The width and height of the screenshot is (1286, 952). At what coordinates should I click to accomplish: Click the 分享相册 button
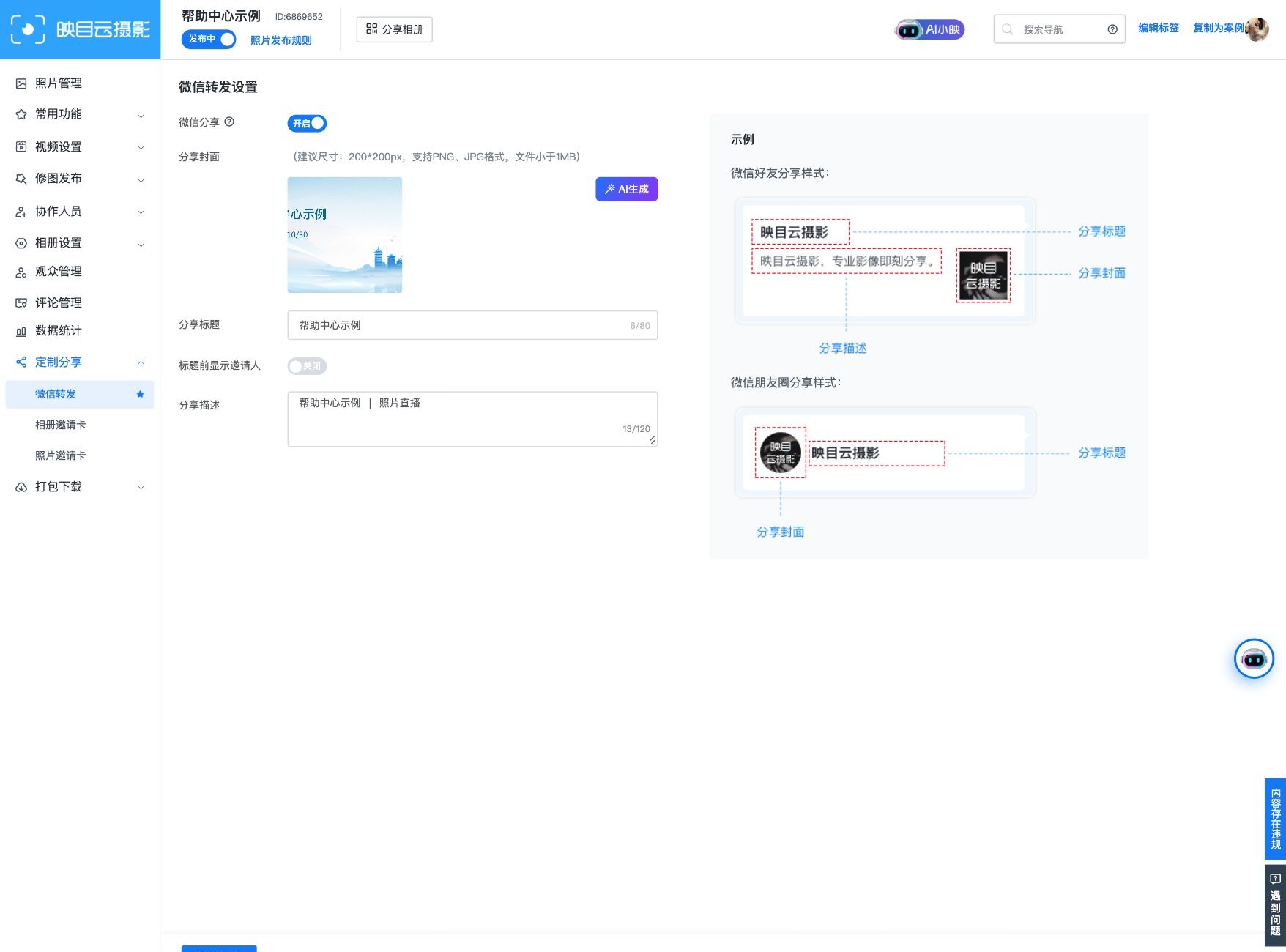point(395,29)
